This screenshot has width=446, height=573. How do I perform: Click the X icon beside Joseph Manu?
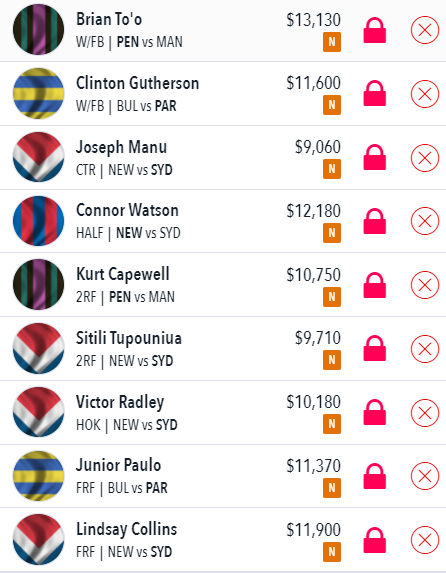[425, 158]
